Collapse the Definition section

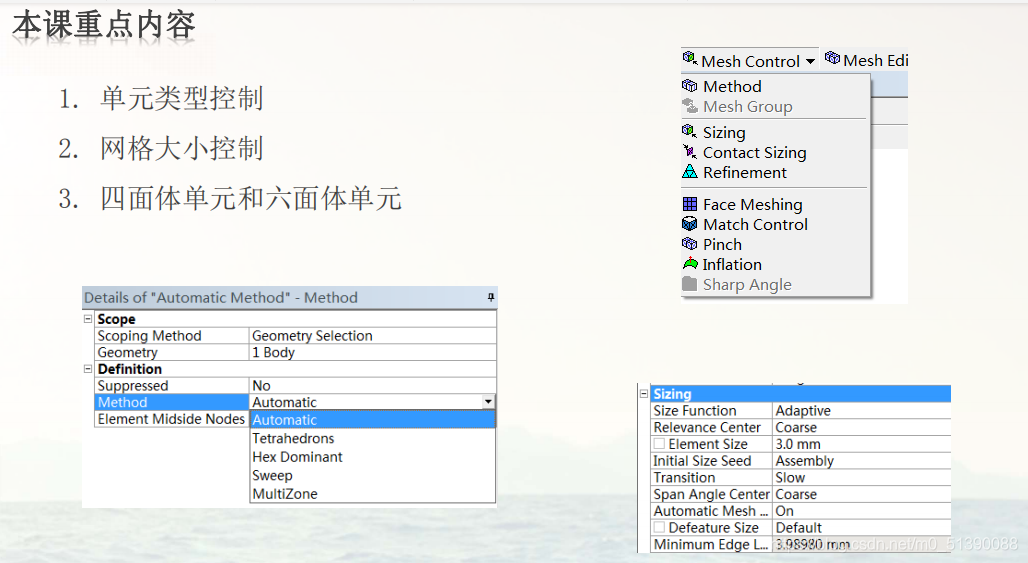[x=88, y=369]
